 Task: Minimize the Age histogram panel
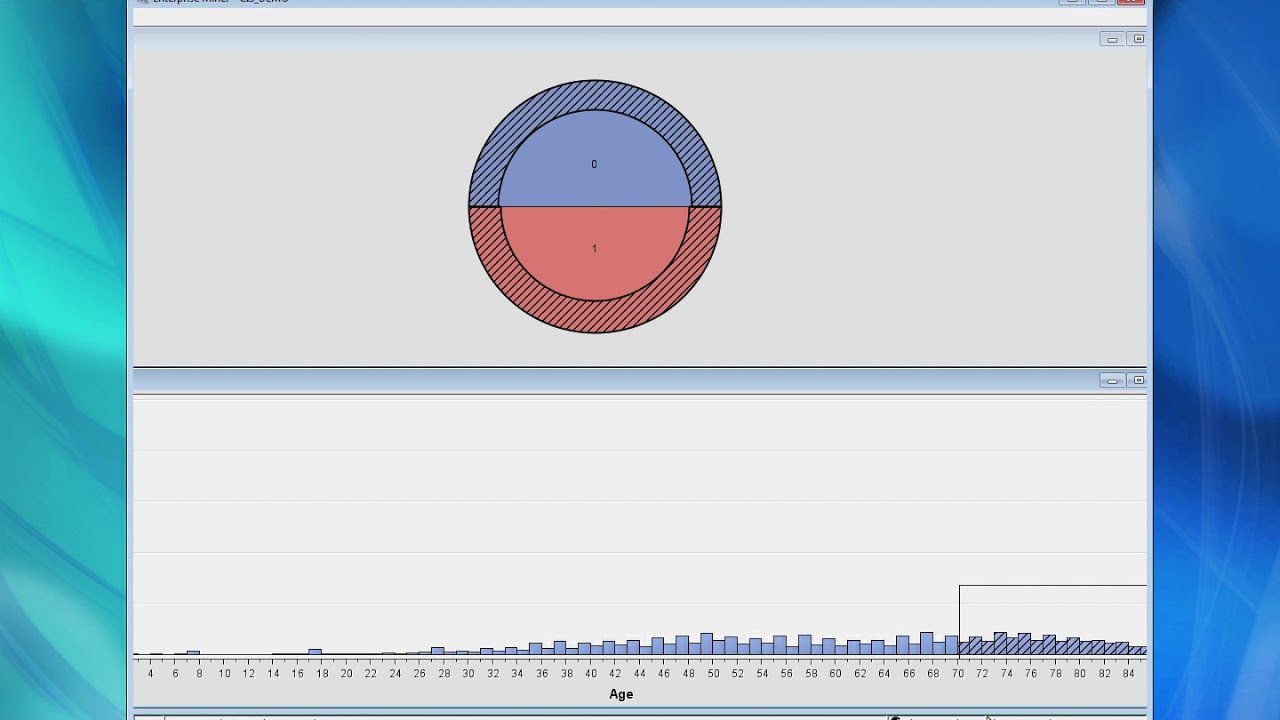tap(1112, 381)
